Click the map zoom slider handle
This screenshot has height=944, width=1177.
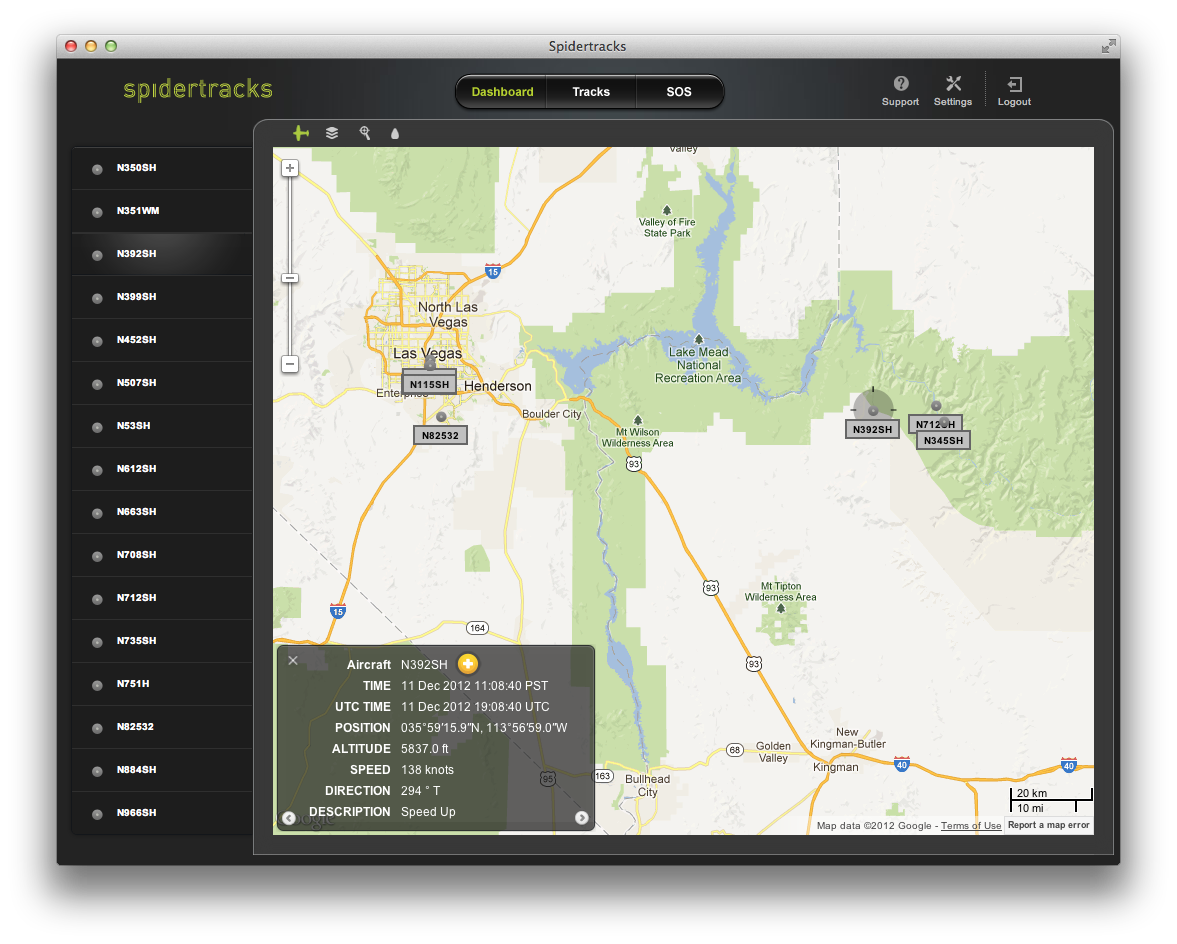[290, 278]
